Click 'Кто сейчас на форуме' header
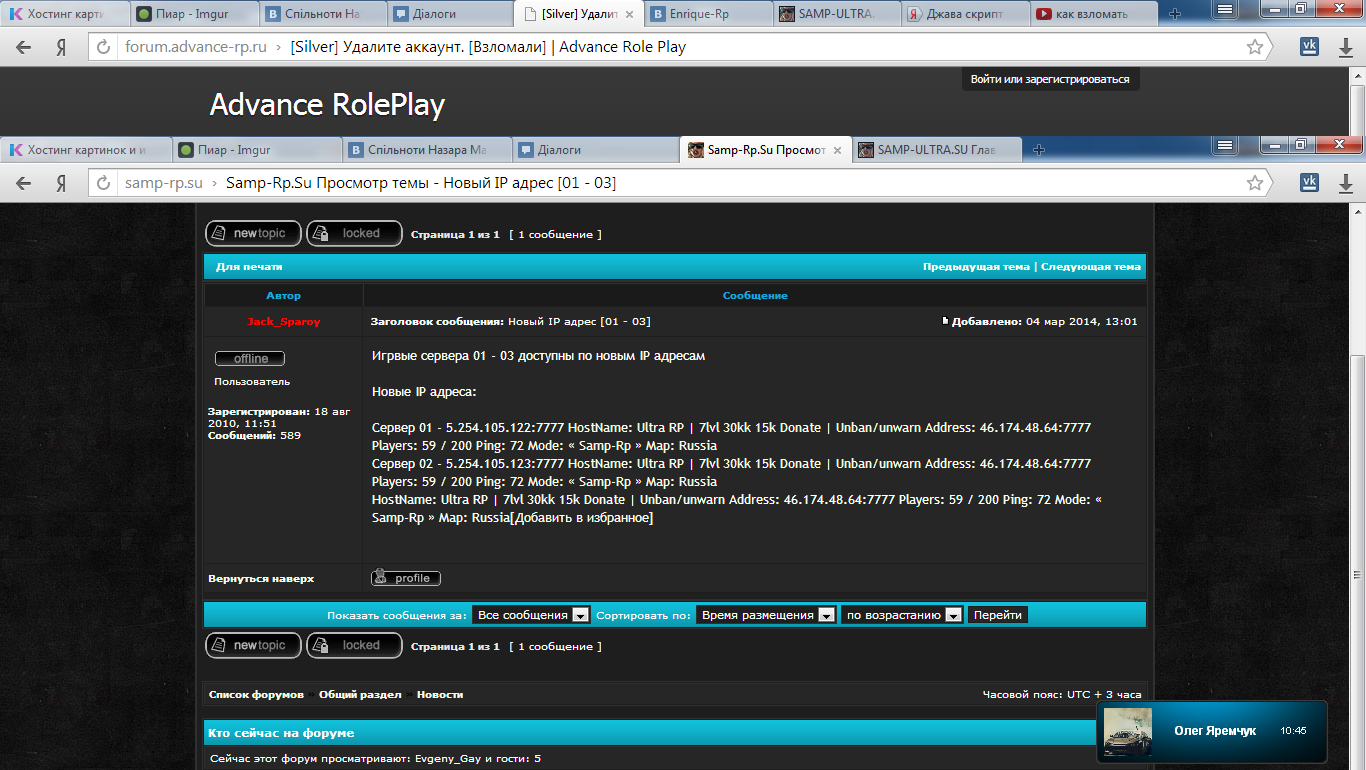 282,733
